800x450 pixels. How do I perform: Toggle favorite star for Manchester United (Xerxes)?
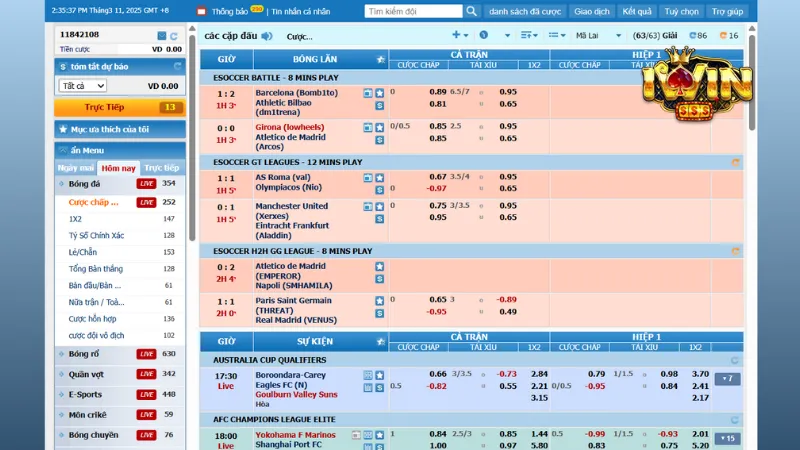point(380,207)
